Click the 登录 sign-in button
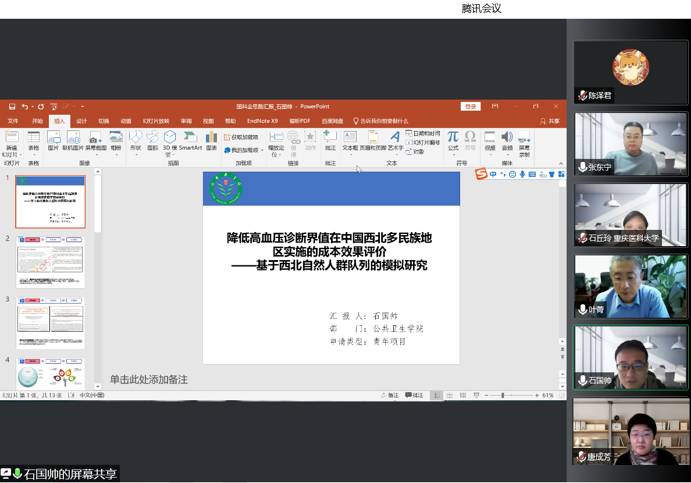This screenshot has width=691, height=483. (x=470, y=106)
